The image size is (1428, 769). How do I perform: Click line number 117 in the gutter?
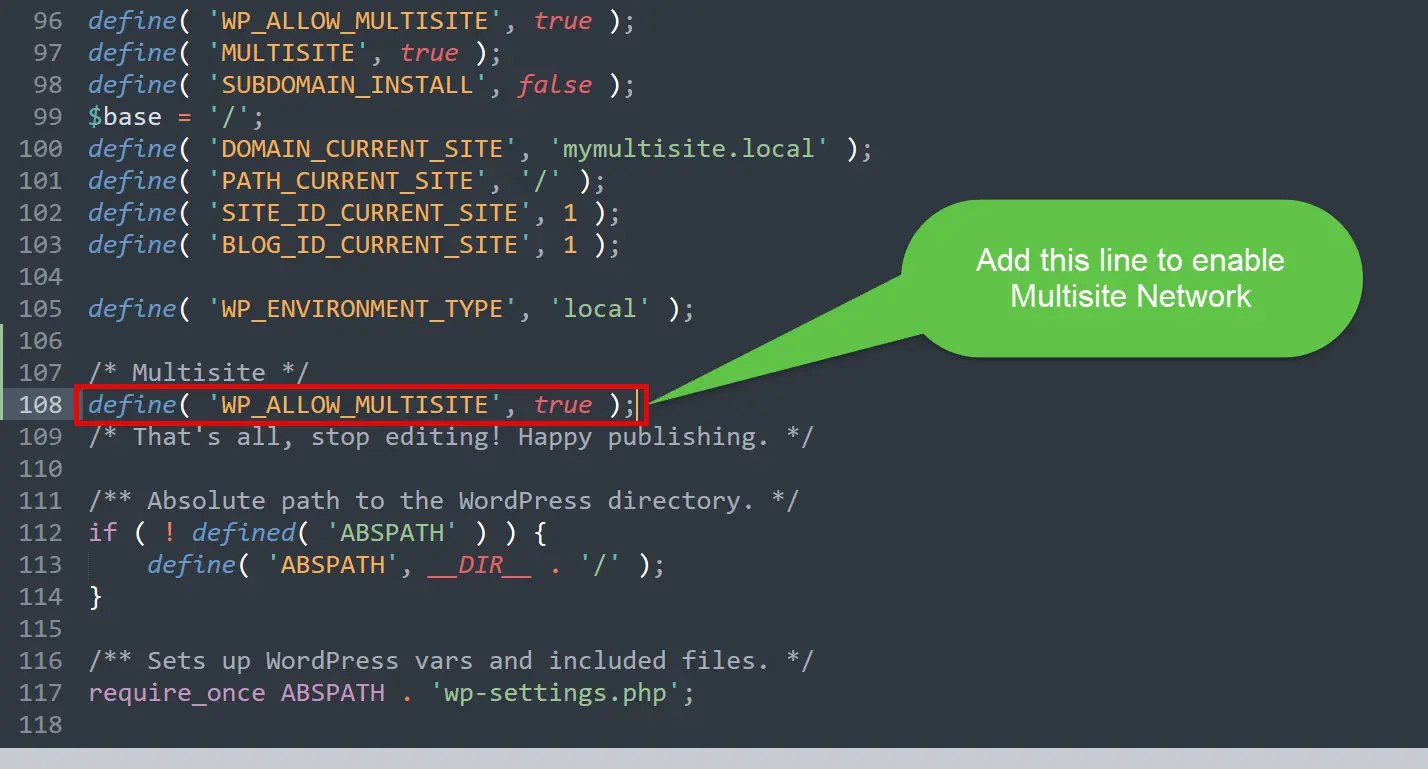click(x=40, y=692)
